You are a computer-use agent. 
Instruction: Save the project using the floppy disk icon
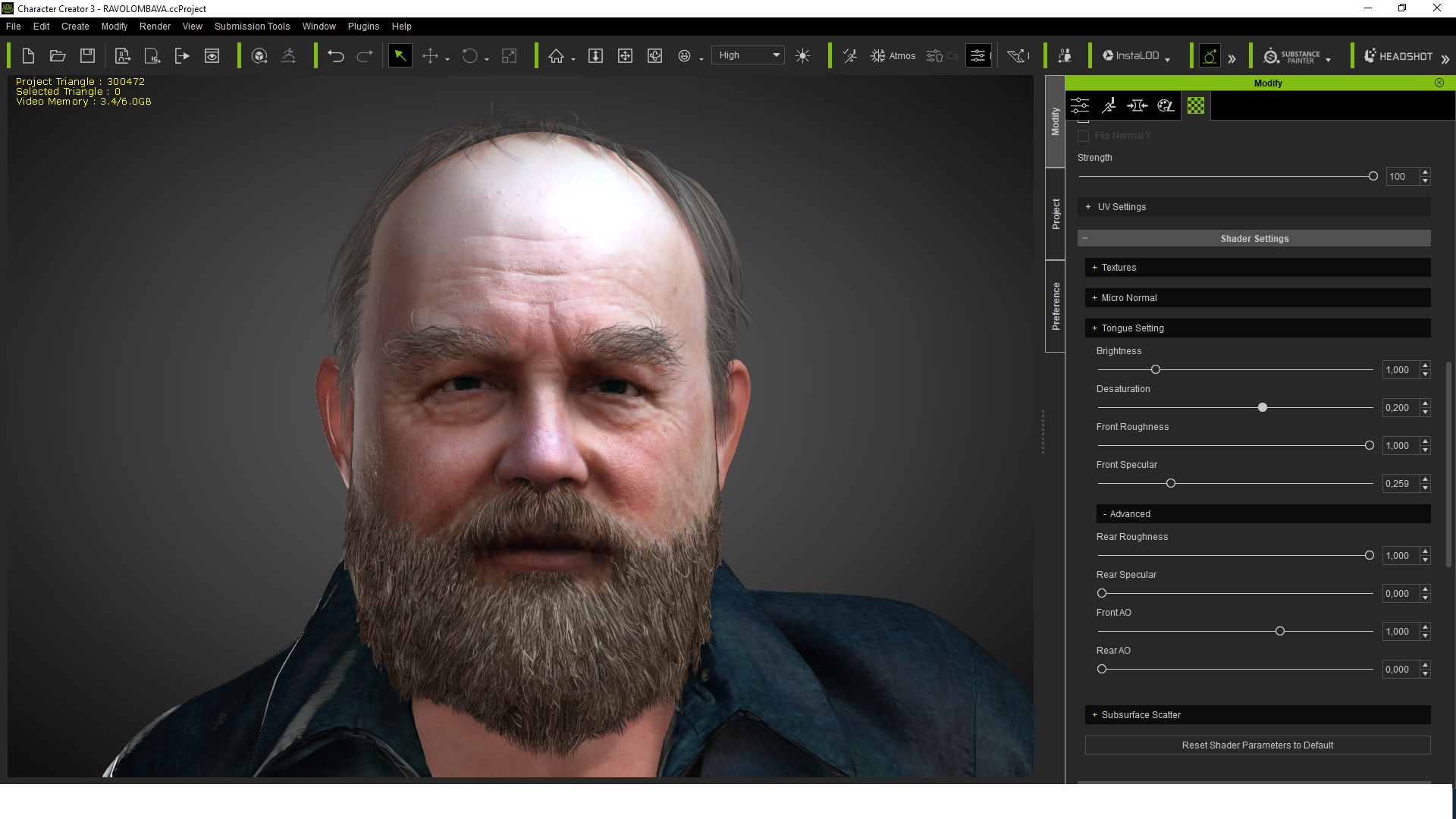point(88,55)
